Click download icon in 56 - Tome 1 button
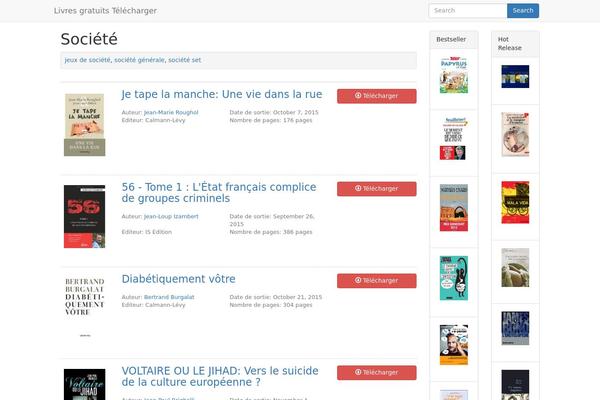600x400 pixels. [x=358, y=188]
